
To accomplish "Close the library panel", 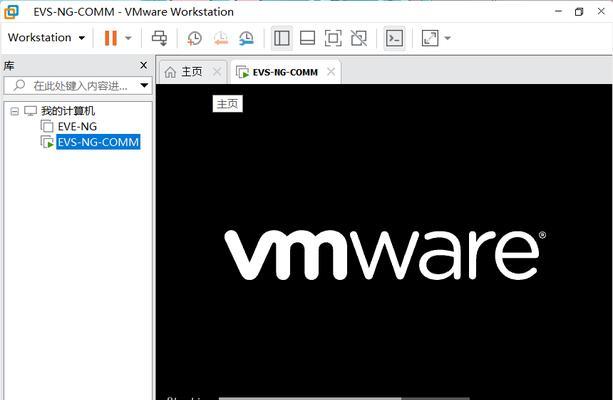I will [x=143, y=65].
